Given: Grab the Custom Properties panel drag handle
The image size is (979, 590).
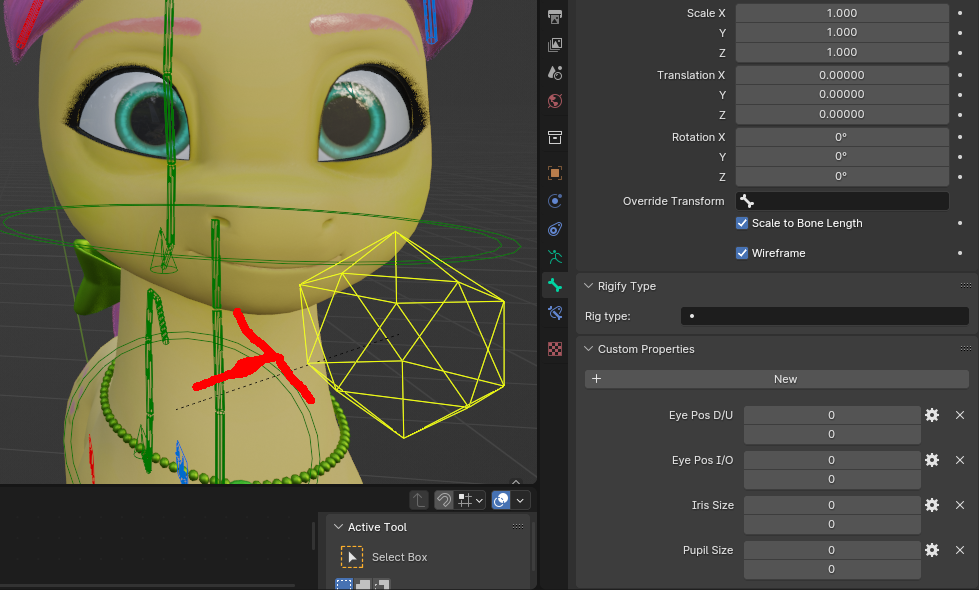Looking at the screenshot, I should tap(965, 349).
